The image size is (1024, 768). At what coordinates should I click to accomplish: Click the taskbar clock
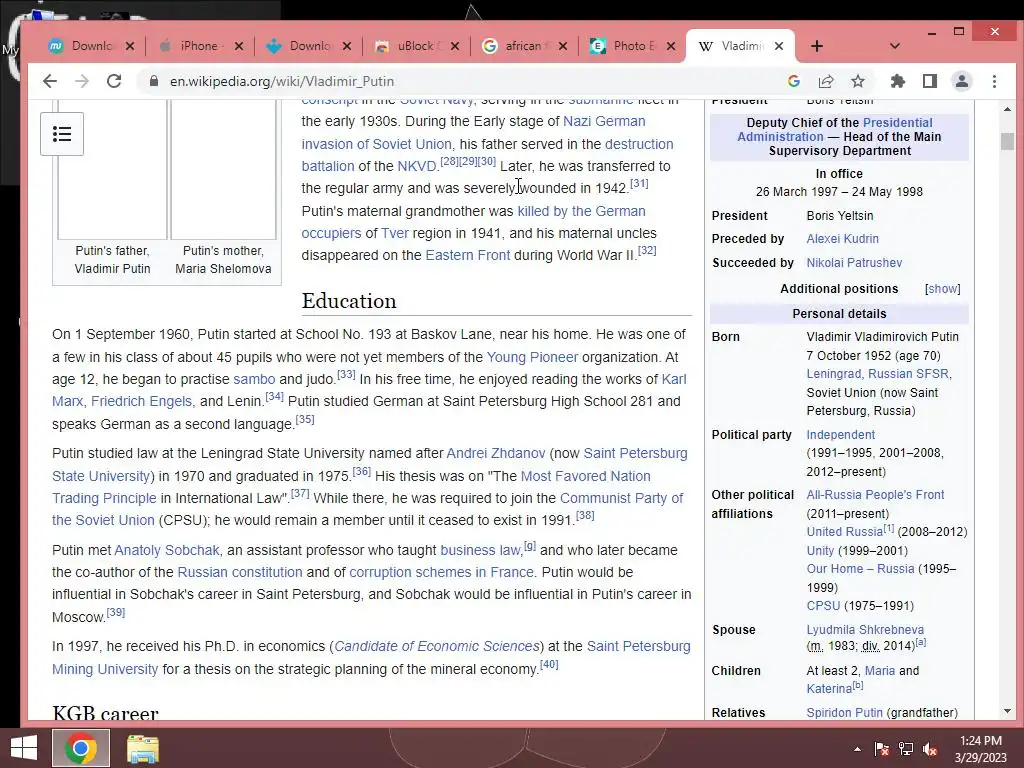[x=980, y=749]
